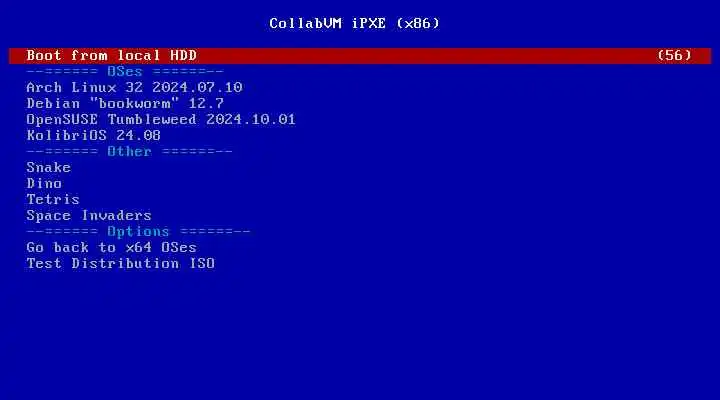Launch the Dino game entry

click(44, 183)
